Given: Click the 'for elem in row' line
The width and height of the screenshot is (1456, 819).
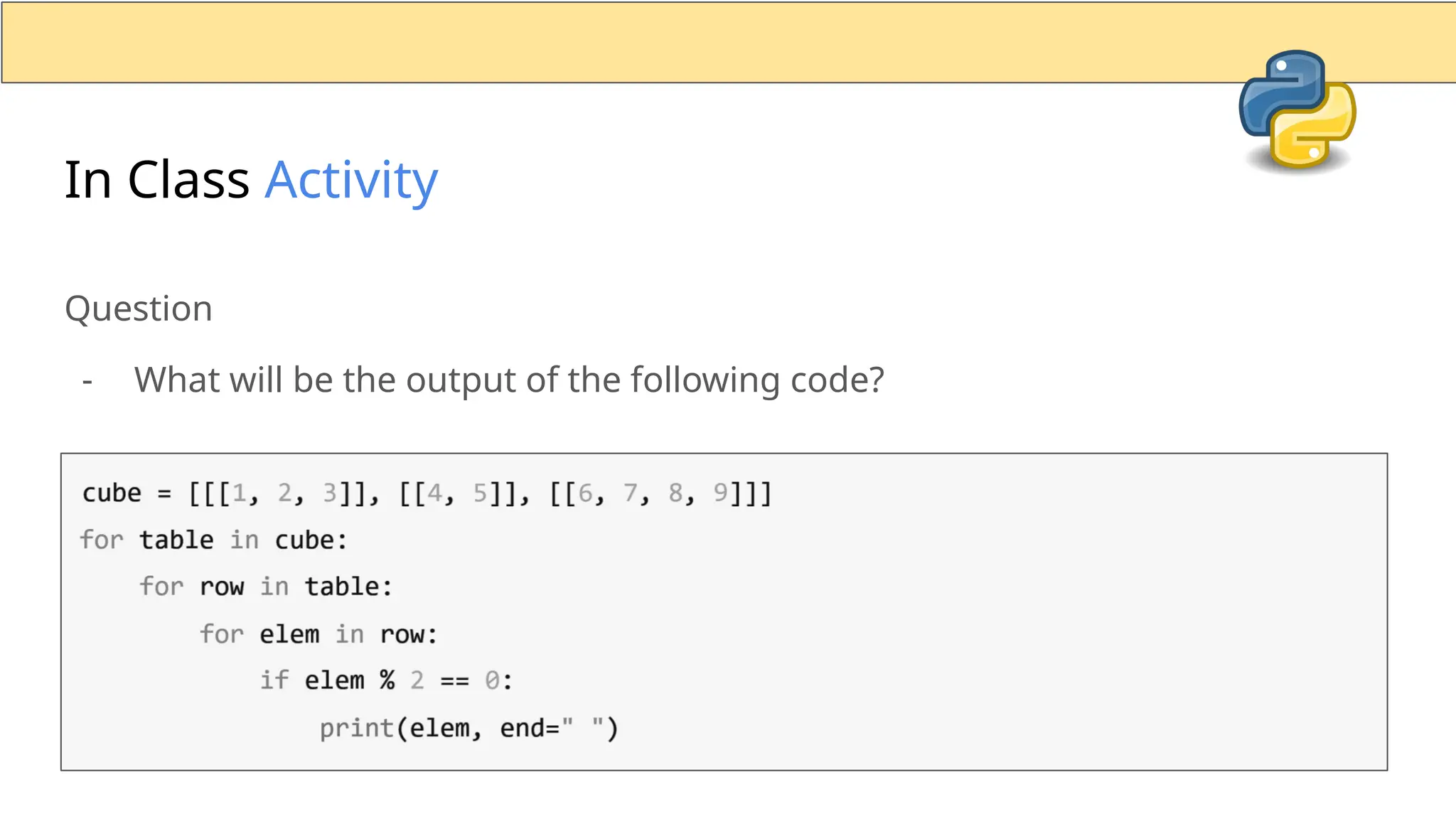Looking at the screenshot, I should point(318,634).
